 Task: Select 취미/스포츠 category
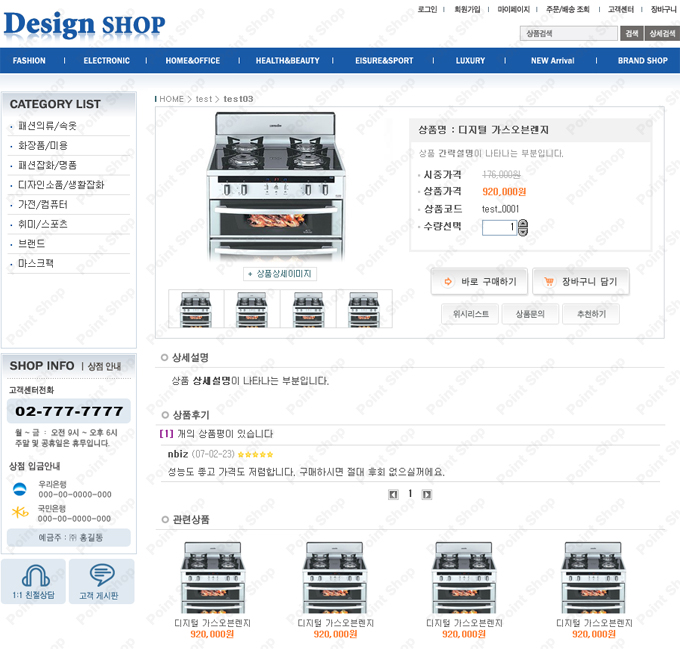click(42, 224)
